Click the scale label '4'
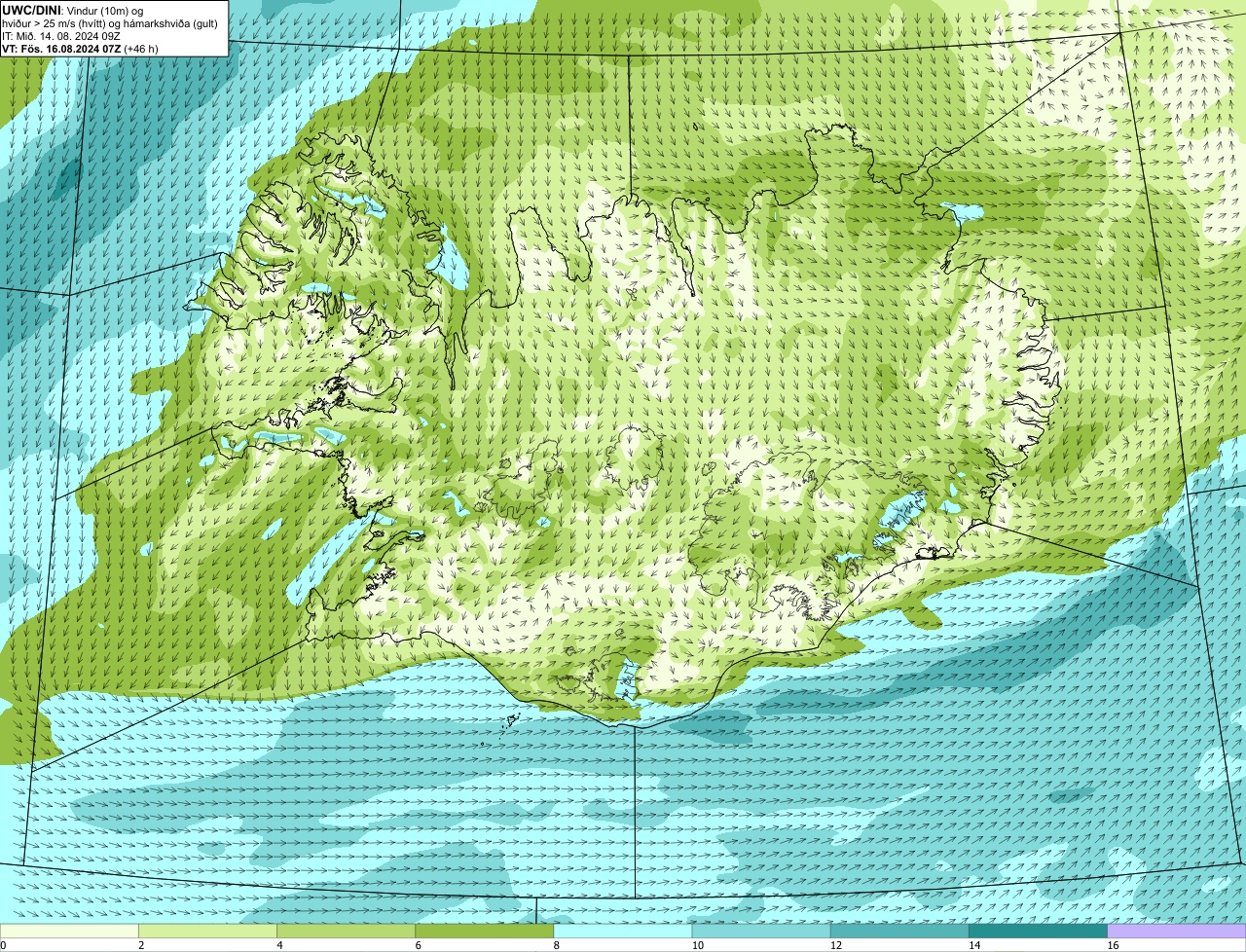1246x952 pixels. [x=279, y=945]
